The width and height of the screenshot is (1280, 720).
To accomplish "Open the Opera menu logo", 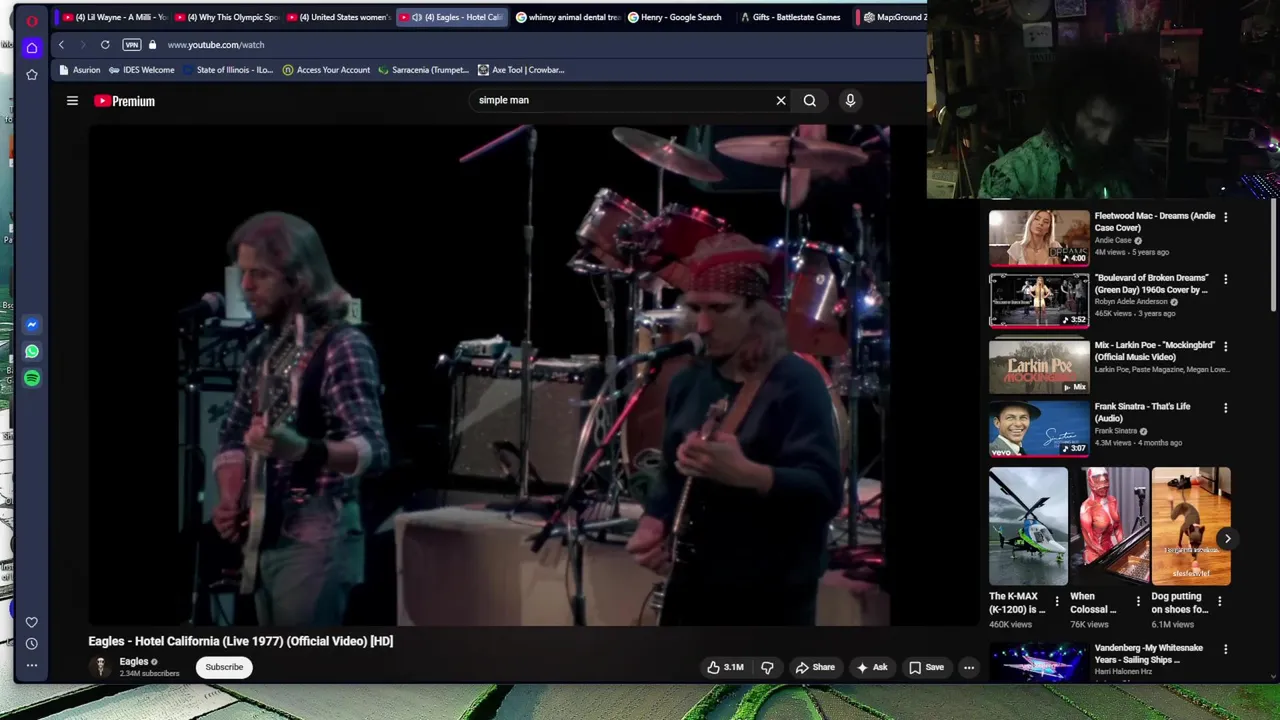I will [x=32, y=20].
